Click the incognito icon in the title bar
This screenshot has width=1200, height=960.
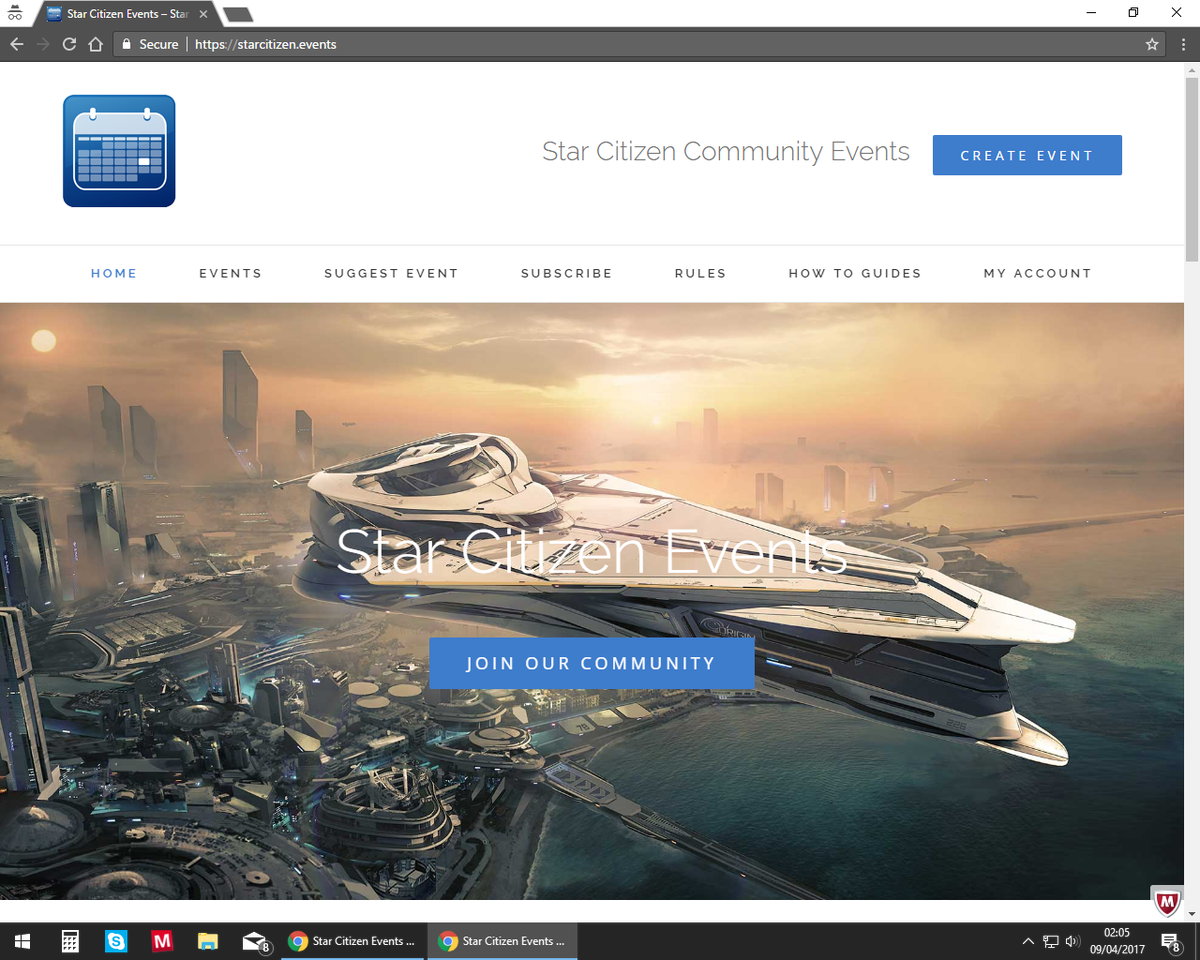[x=15, y=13]
